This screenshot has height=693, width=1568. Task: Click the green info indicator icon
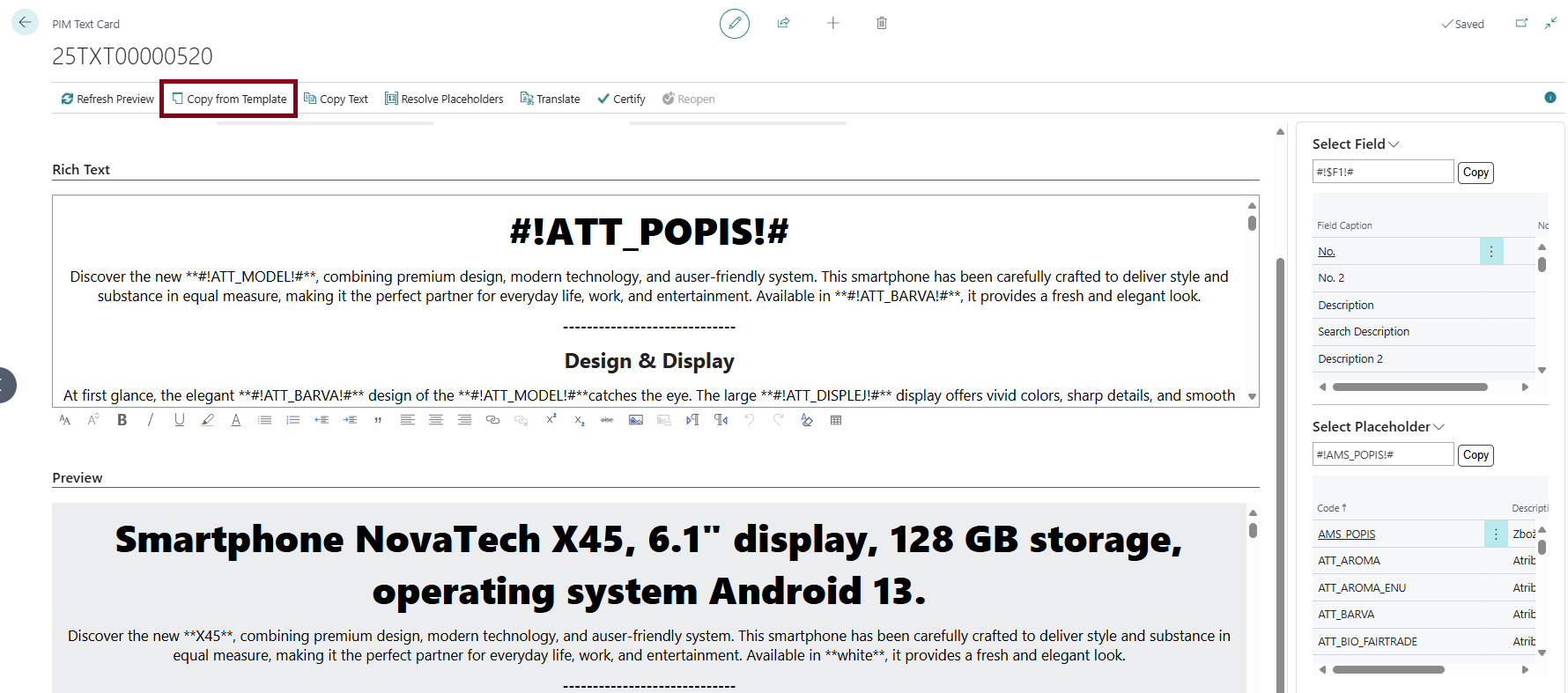(1550, 98)
